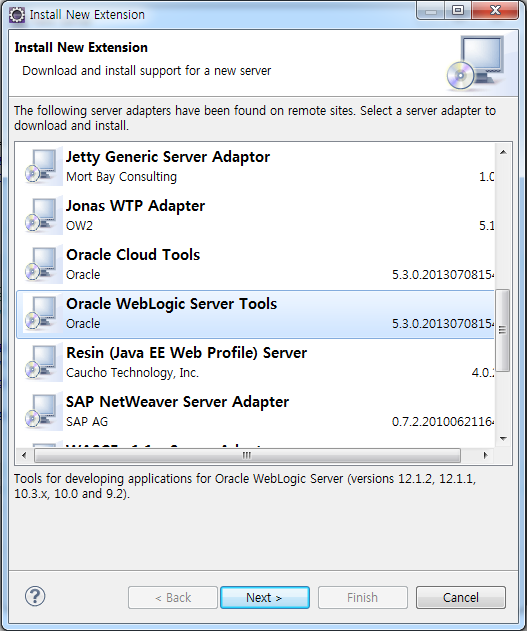Image resolution: width=527 pixels, height=631 pixels.
Task: Click the SAP AG vendor label
Action: click(x=87, y=422)
